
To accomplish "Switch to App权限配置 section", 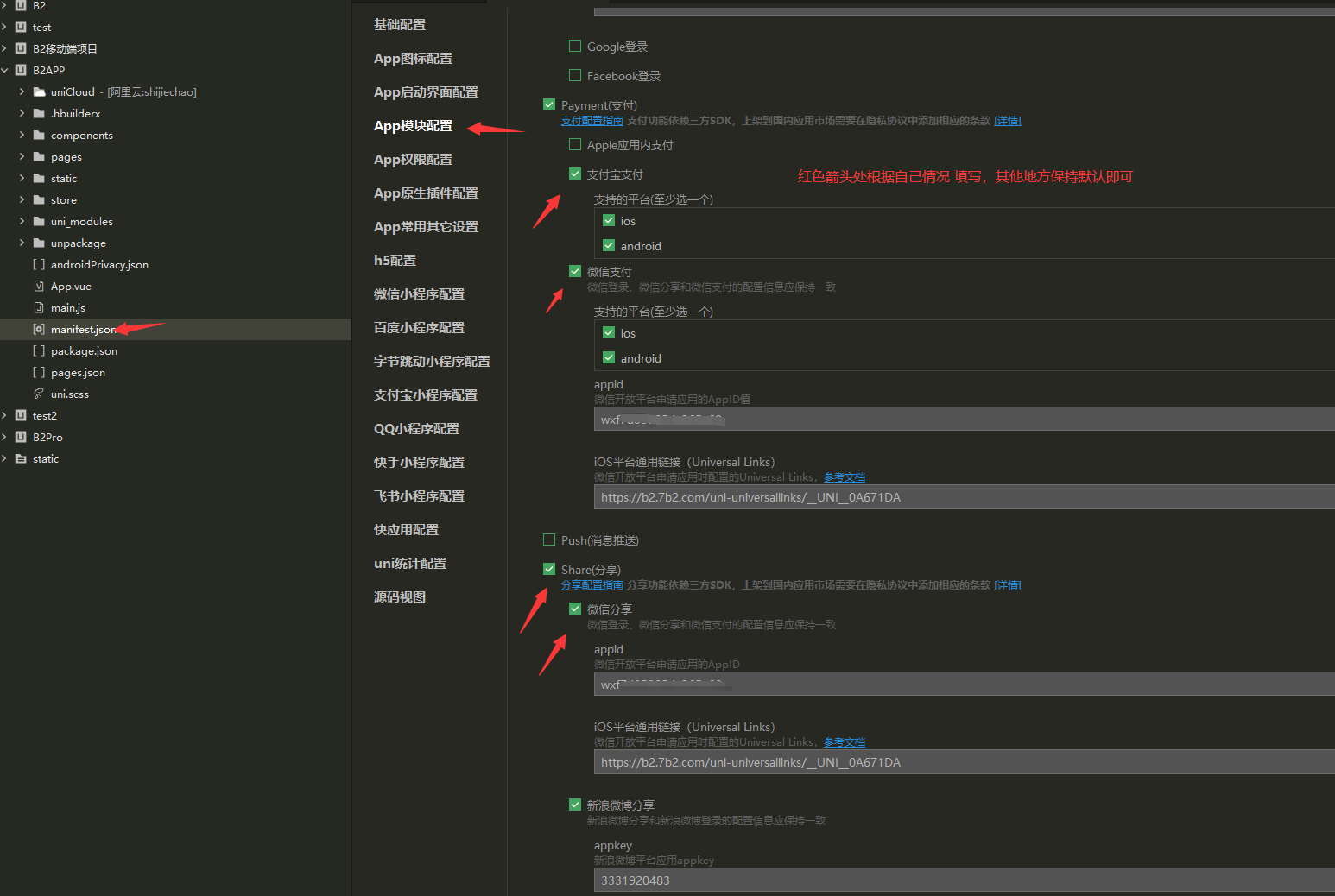I will pos(413,160).
